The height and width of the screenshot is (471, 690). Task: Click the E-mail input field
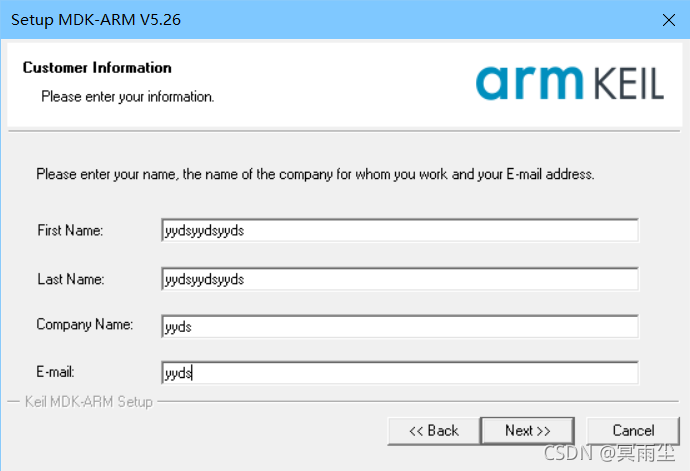point(400,373)
